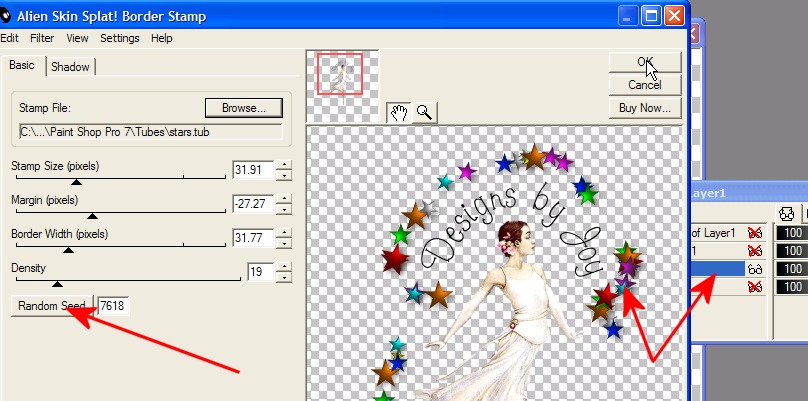Cancel the Border Stamp dialog

point(645,85)
